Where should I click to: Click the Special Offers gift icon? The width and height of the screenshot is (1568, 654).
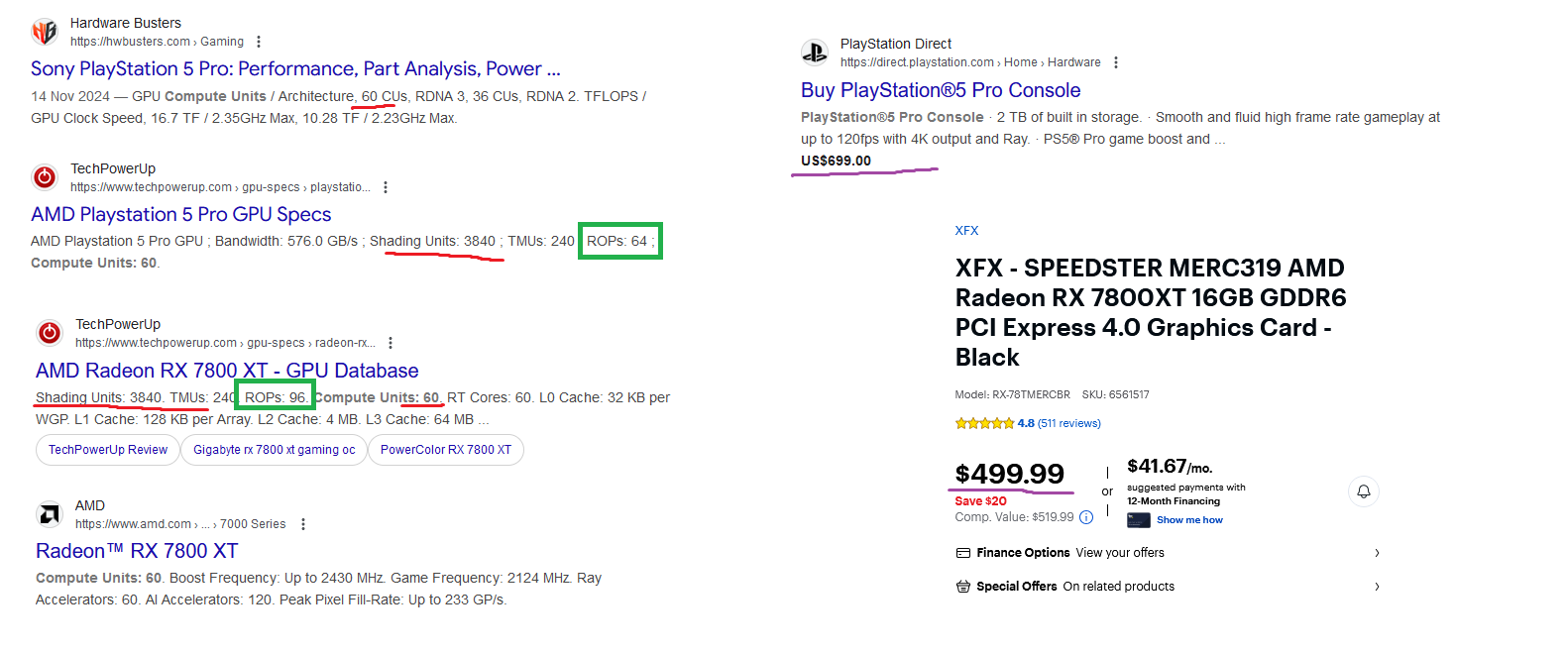(962, 587)
